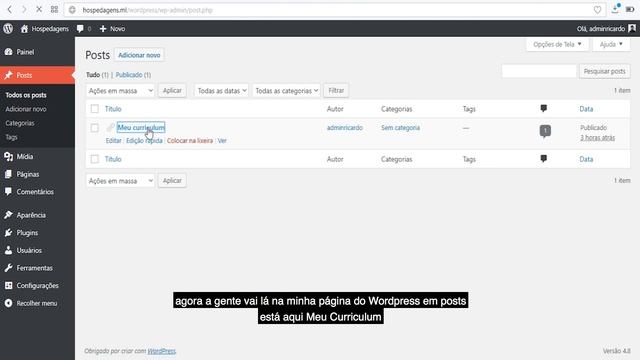Open browser speed dial grid
The height and width of the screenshot is (360, 640).
coord(54,9)
